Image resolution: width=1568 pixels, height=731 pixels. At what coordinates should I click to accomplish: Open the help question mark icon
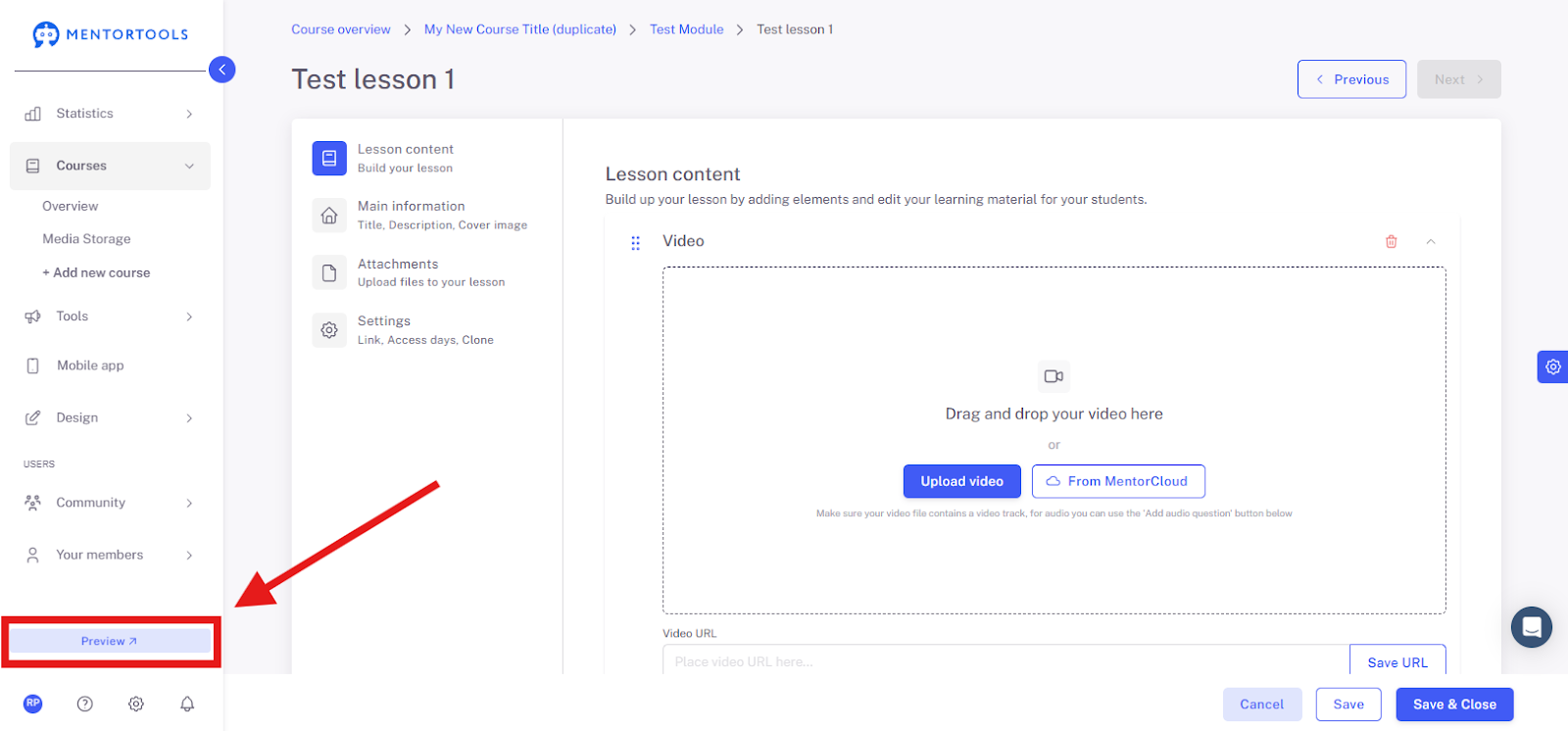(85, 704)
